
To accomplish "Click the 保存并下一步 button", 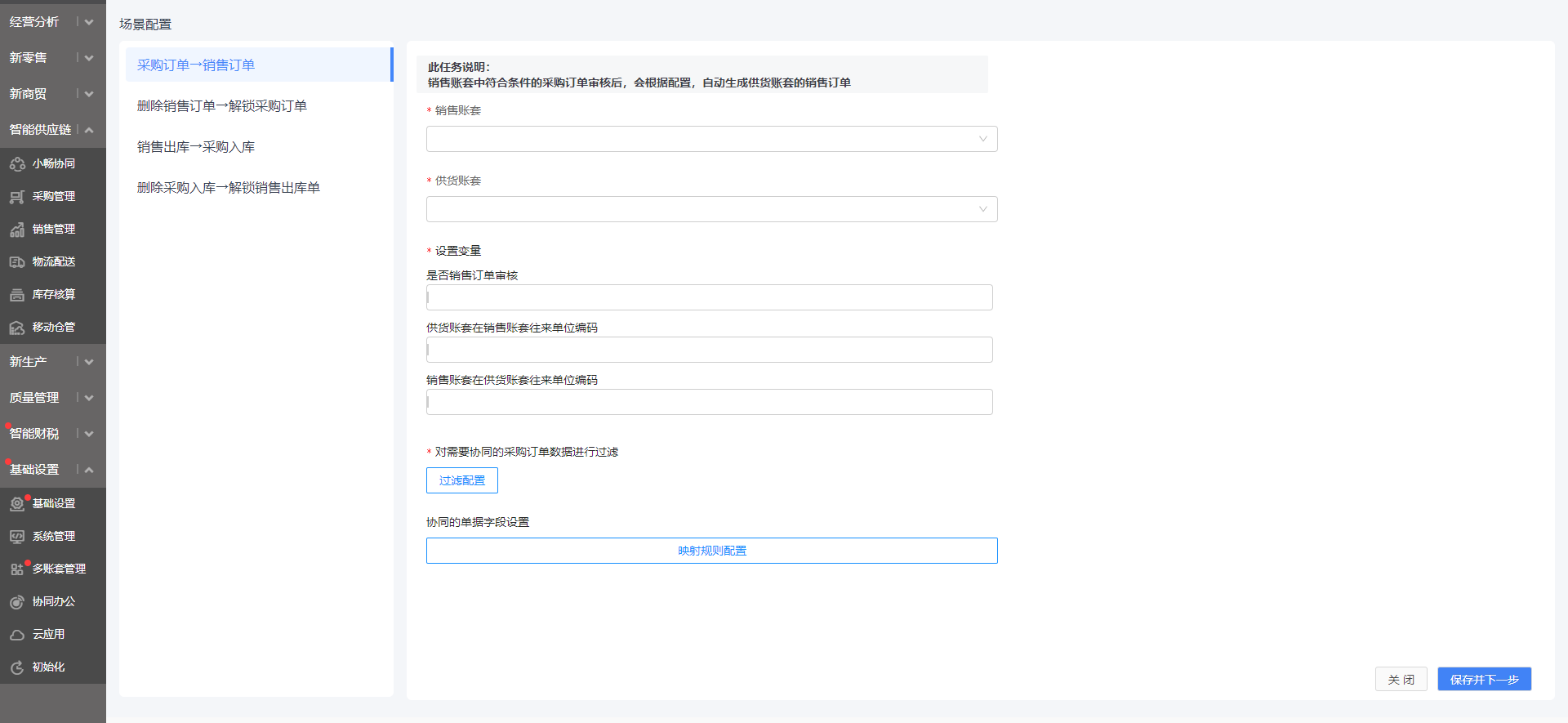I will (1484, 680).
